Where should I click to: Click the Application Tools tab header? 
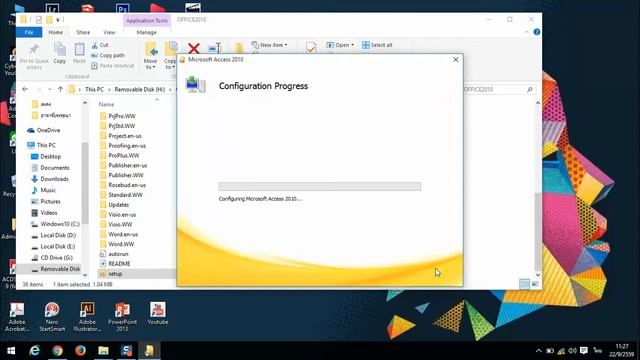click(x=147, y=20)
